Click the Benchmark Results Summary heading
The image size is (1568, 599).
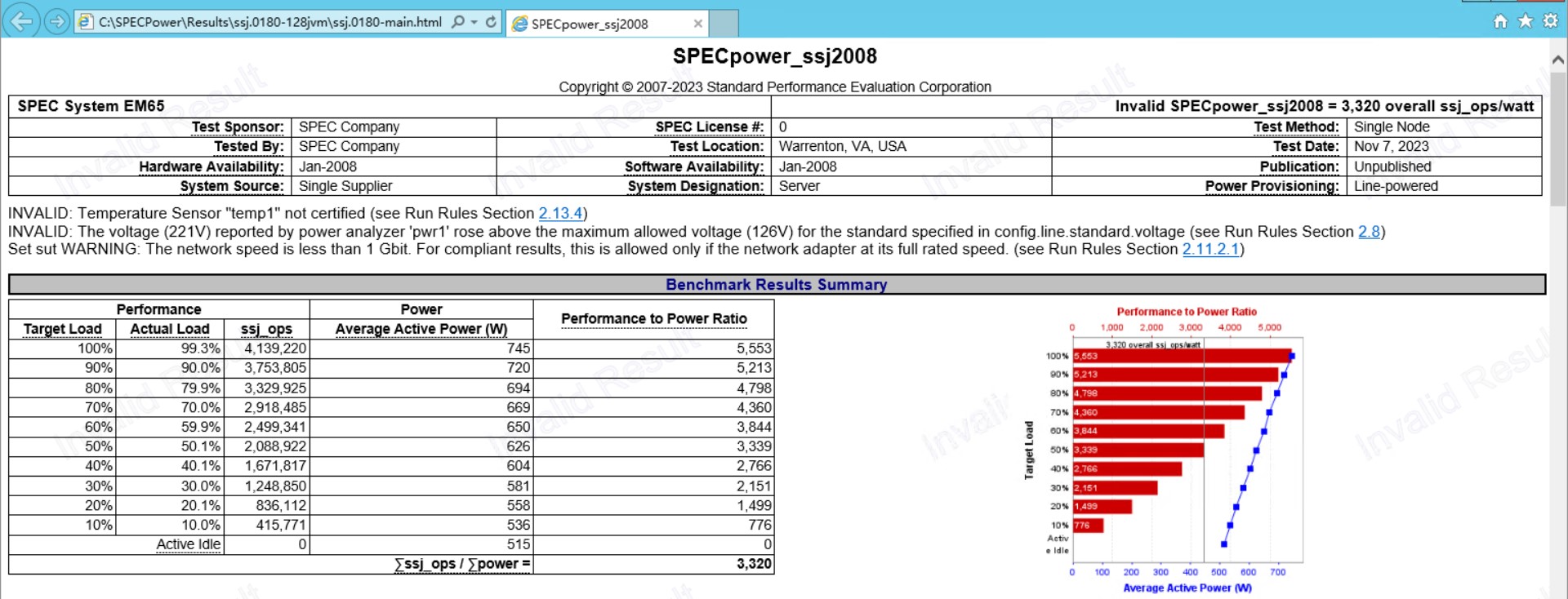(x=776, y=285)
